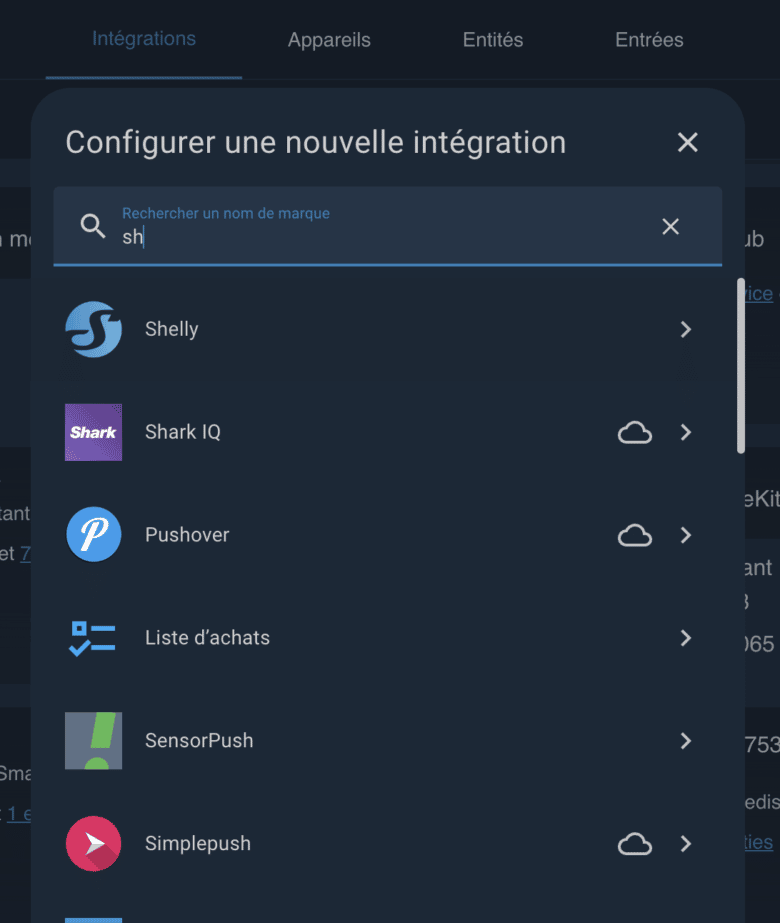The image size is (780, 923).
Task: Select the Entrées tab
Action: coord(649,40)
